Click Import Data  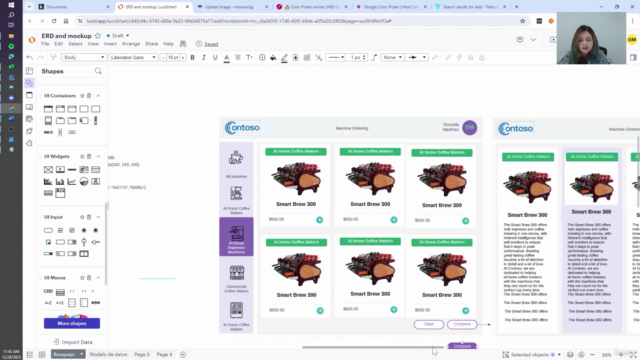point(73,342)
